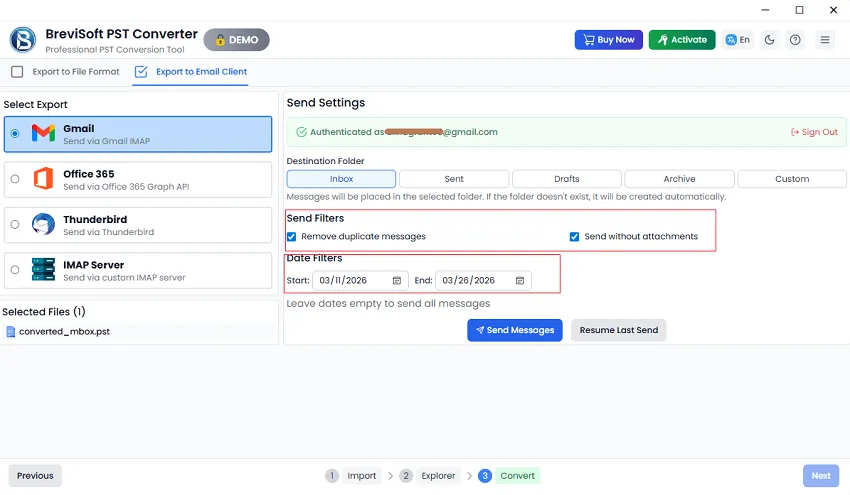Open End date calendar picker icon
The width and height of the screenshot is (850, 495).
coord(520,280)
